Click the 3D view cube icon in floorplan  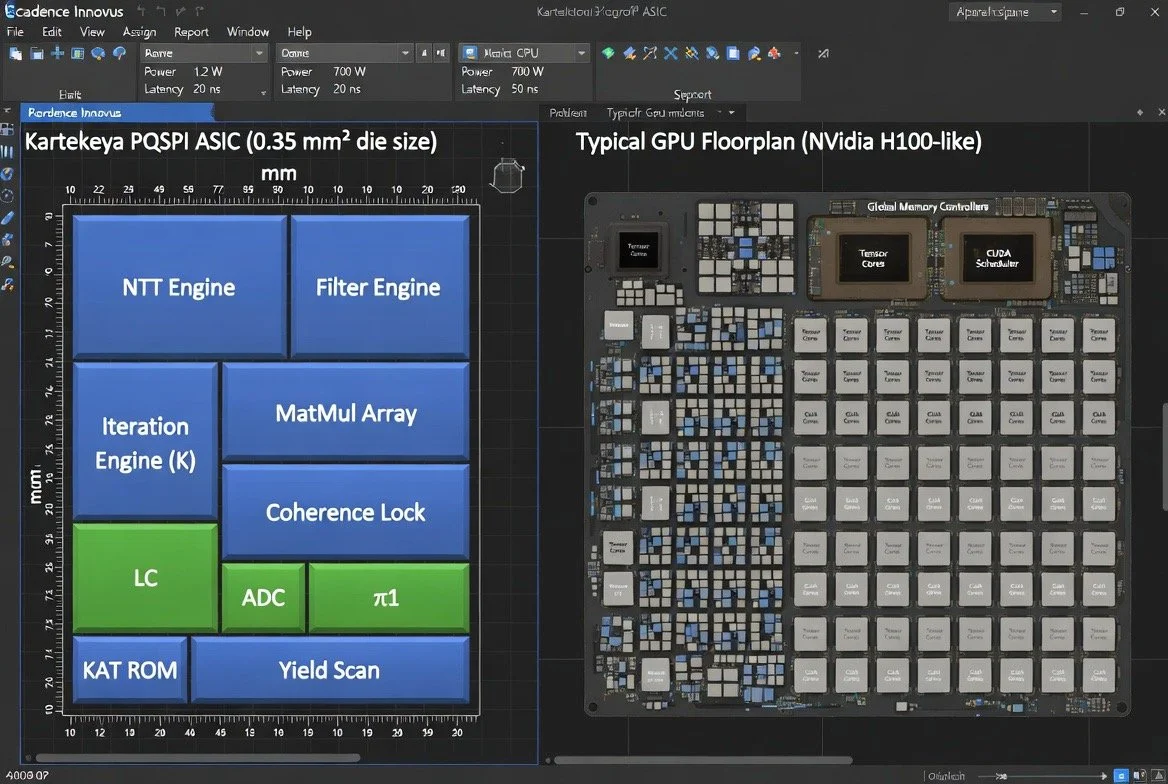coord(507,176)
